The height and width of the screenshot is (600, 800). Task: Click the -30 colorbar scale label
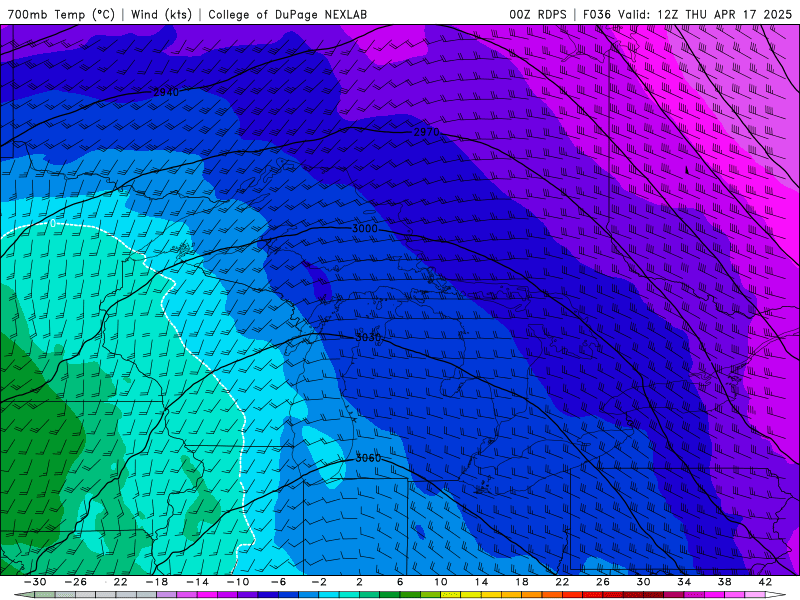[x=35, y=582]
